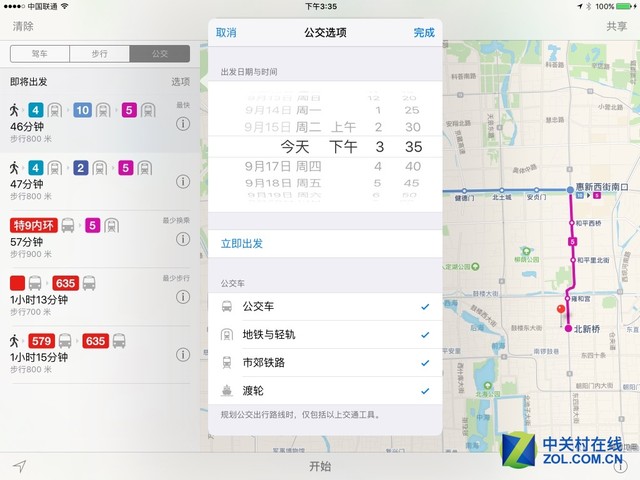Tap 和平里北街 station on map

(x=573, y=260)
